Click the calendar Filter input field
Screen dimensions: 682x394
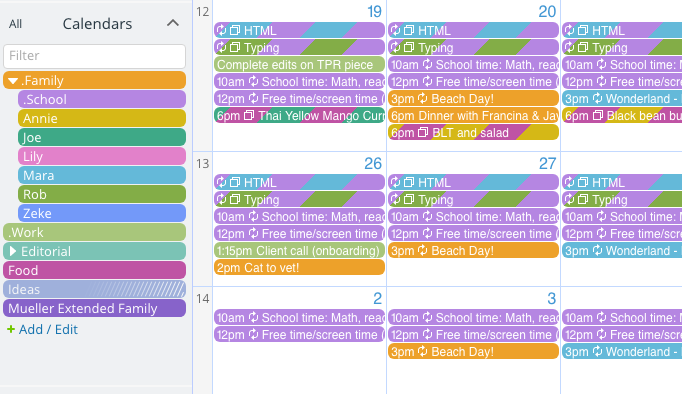[94, 56]
